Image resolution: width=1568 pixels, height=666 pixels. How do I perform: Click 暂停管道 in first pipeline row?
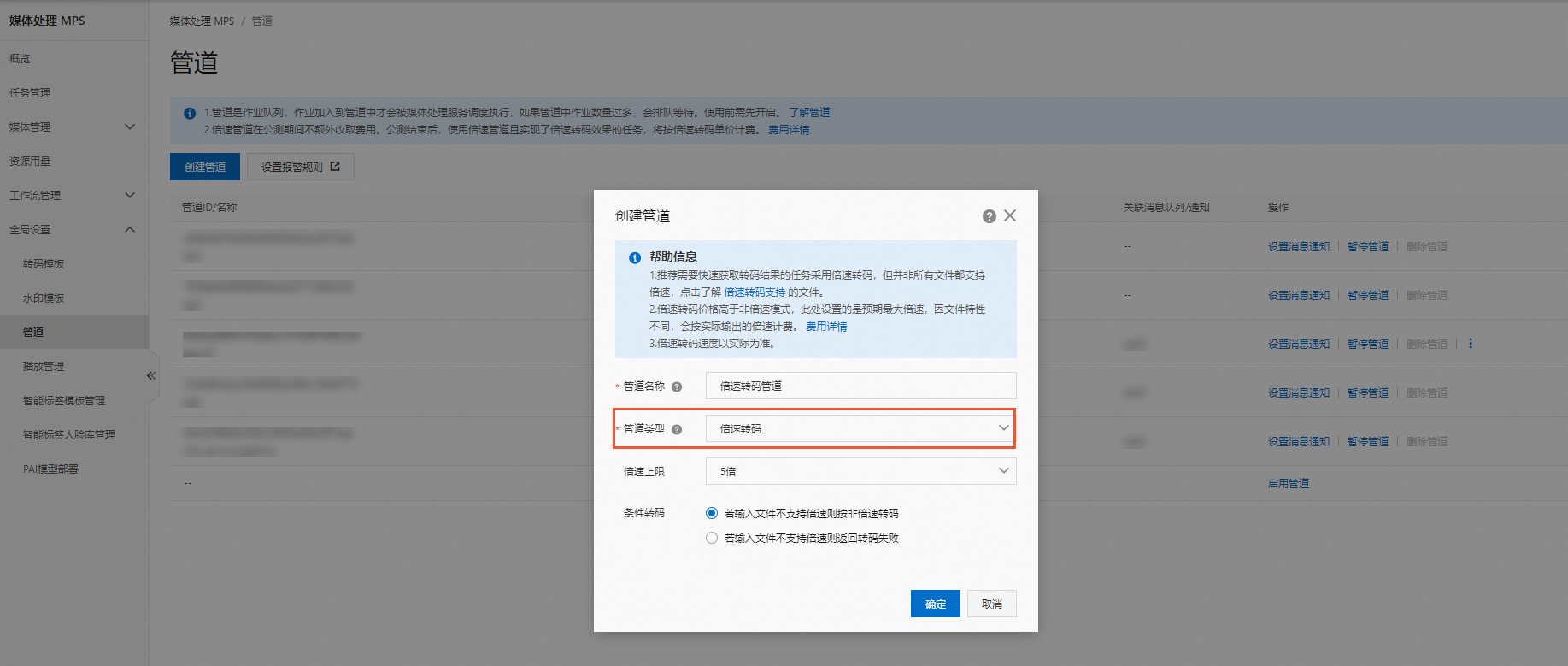[1368, 246]
